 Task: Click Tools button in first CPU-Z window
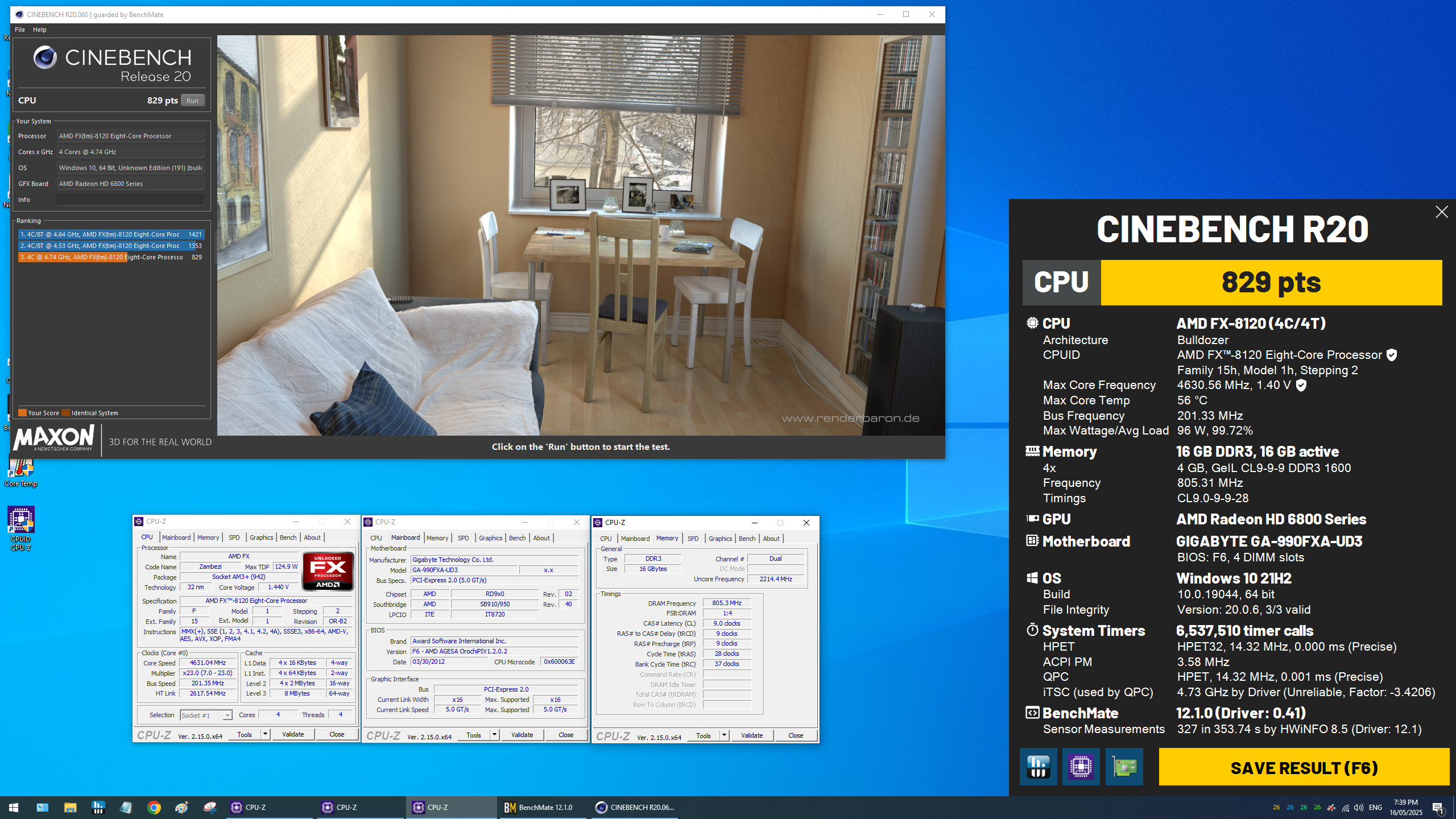tap(245, 734)
